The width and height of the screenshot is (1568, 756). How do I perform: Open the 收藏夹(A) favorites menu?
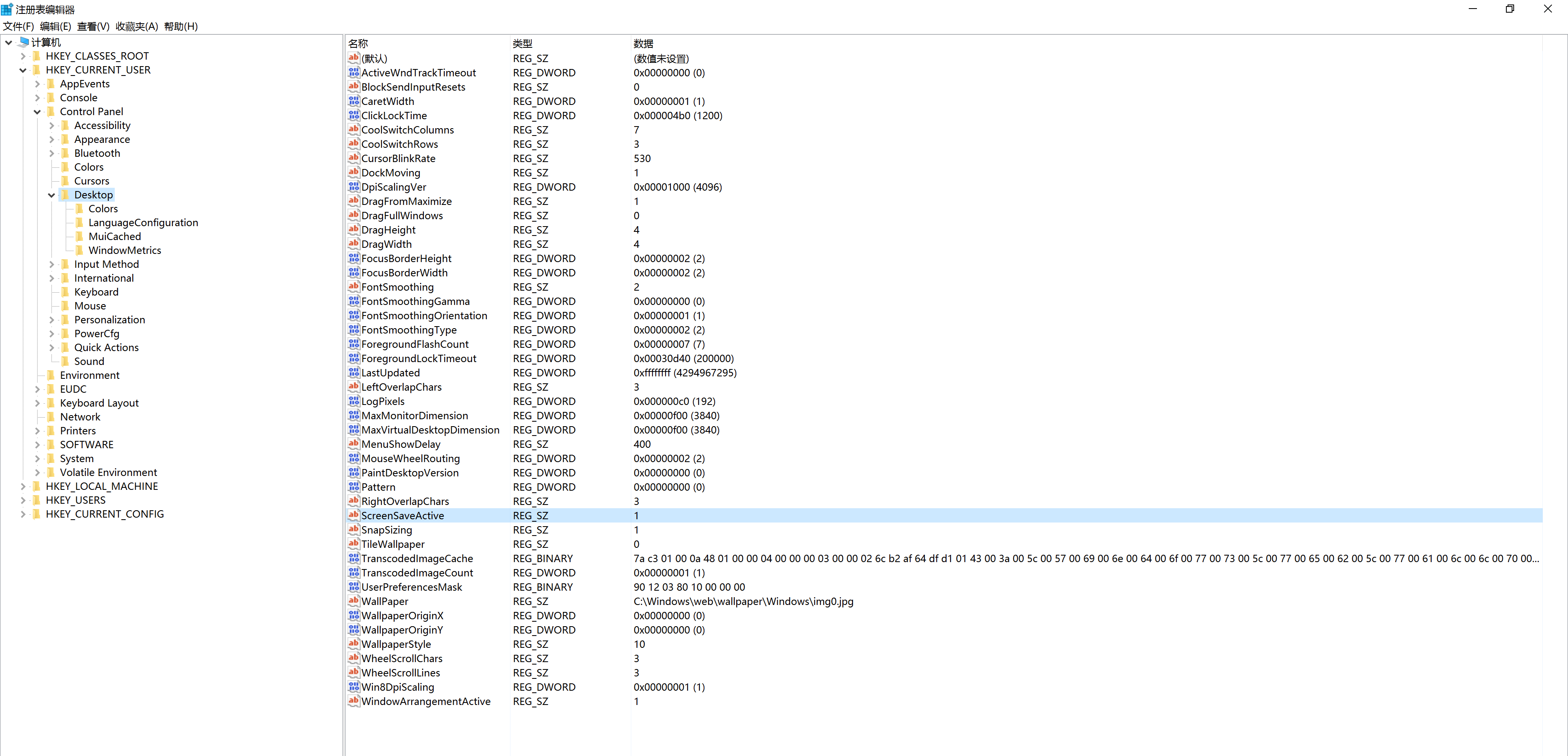point(136,26)
